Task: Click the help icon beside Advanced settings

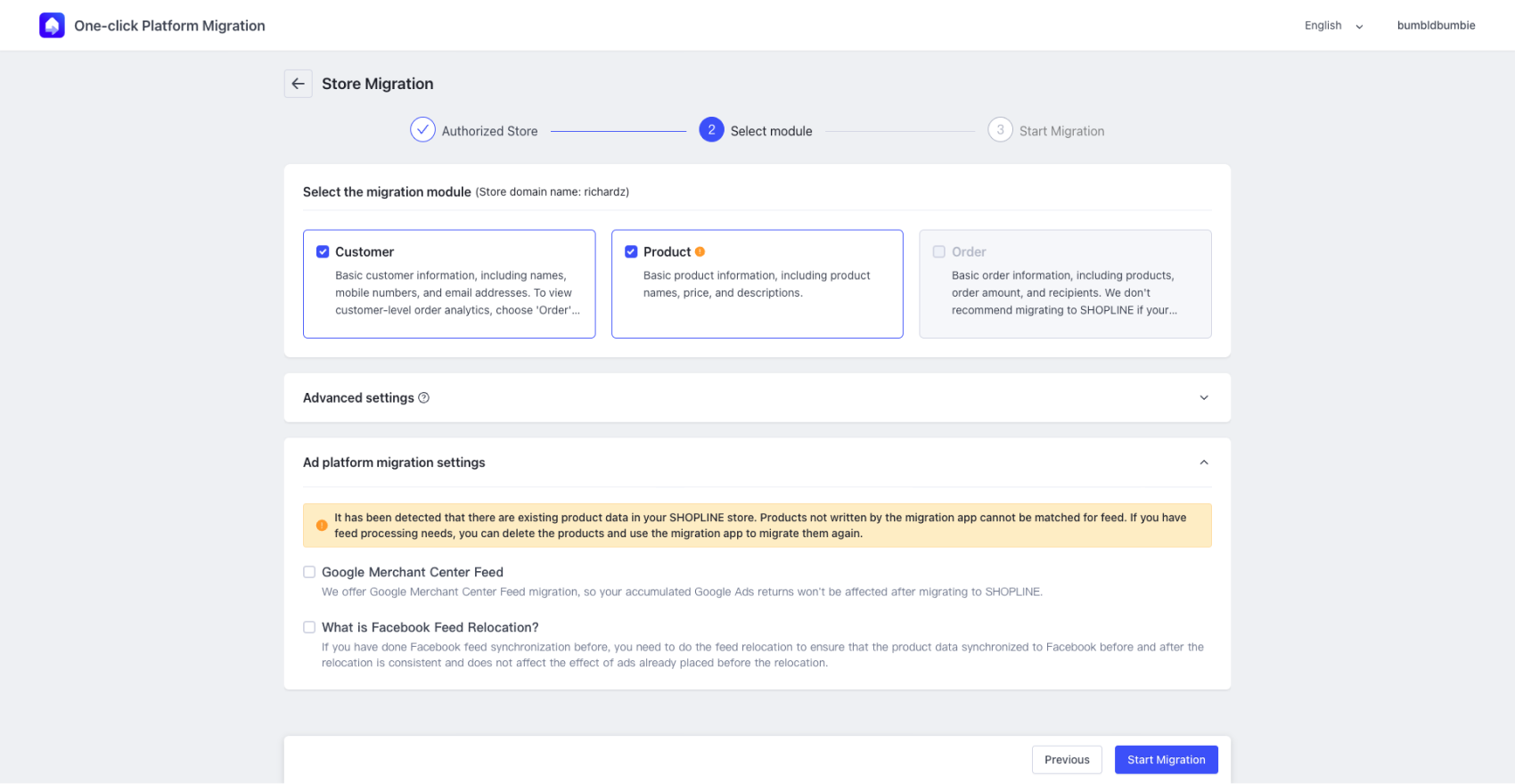Action: pyautogui.click(x=424, y=398)
